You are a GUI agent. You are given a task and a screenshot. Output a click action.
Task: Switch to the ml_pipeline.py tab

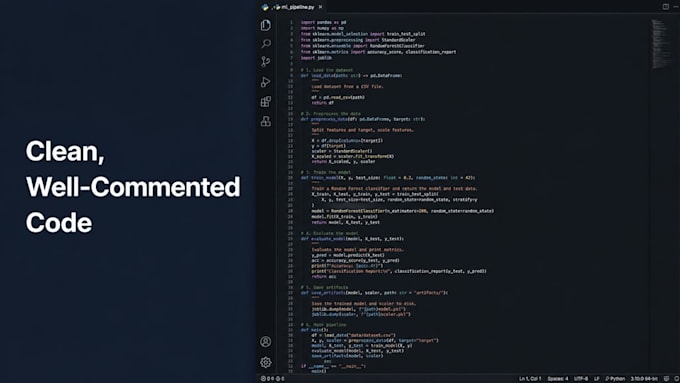(x=298, y=7)
